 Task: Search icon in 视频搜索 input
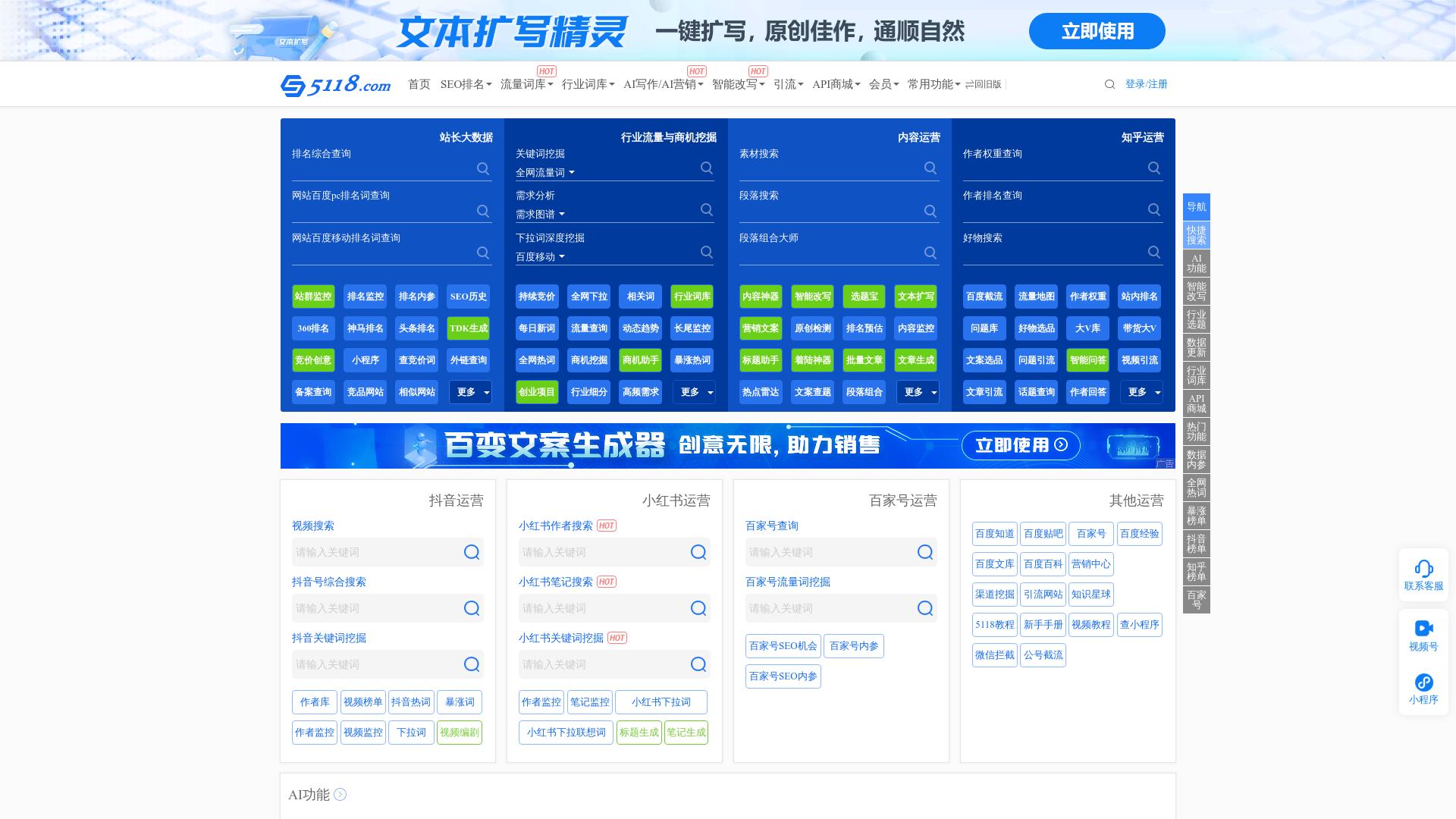(x=472, y=552)
